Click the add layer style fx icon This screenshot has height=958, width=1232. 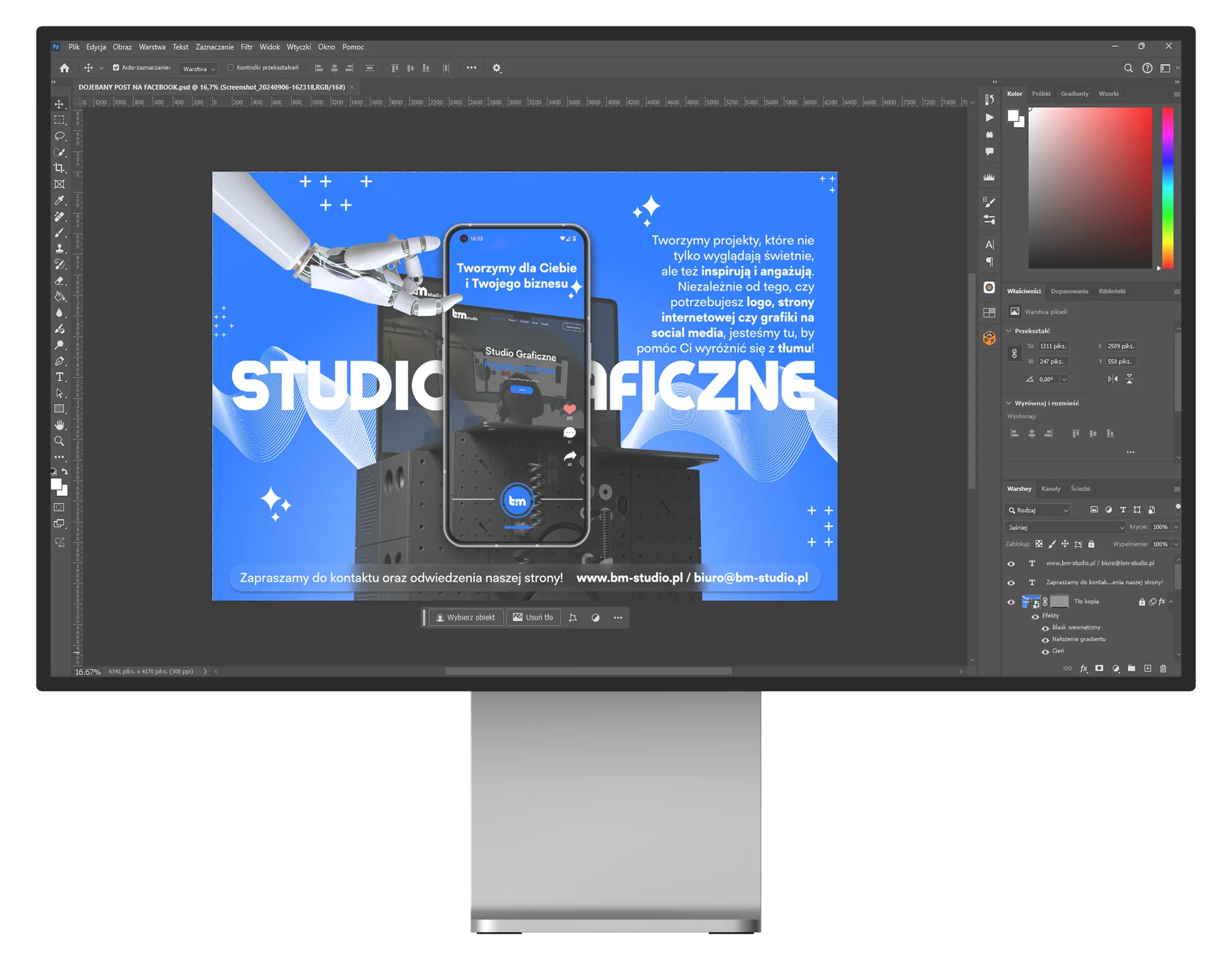pyautogui.click(x=1084, y=669)
